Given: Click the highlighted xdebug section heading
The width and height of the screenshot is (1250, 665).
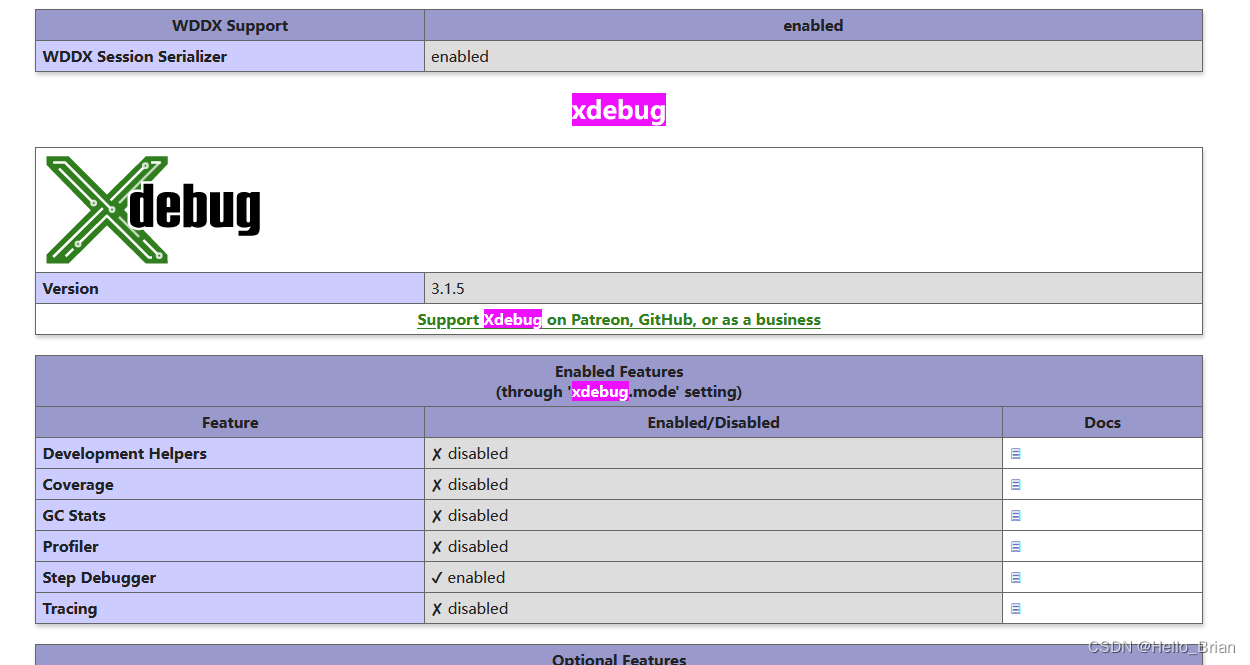Looking at the screenshot, I should point(619,110).
